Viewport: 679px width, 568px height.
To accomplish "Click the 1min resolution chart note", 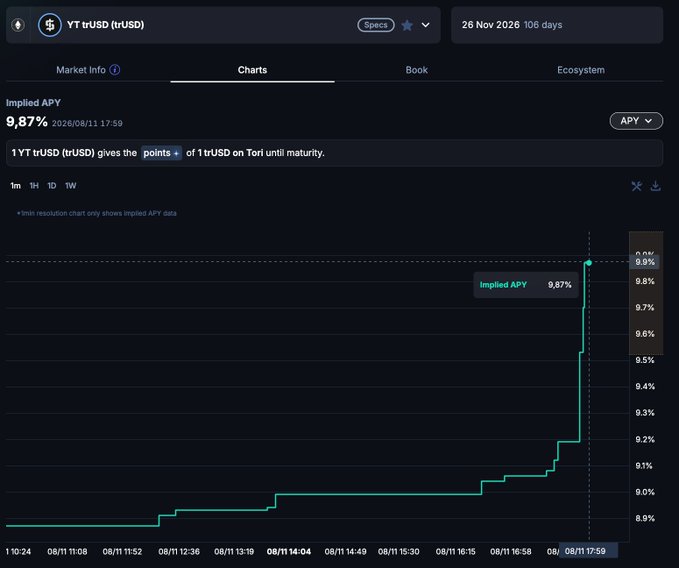I will tap(97, 213).
